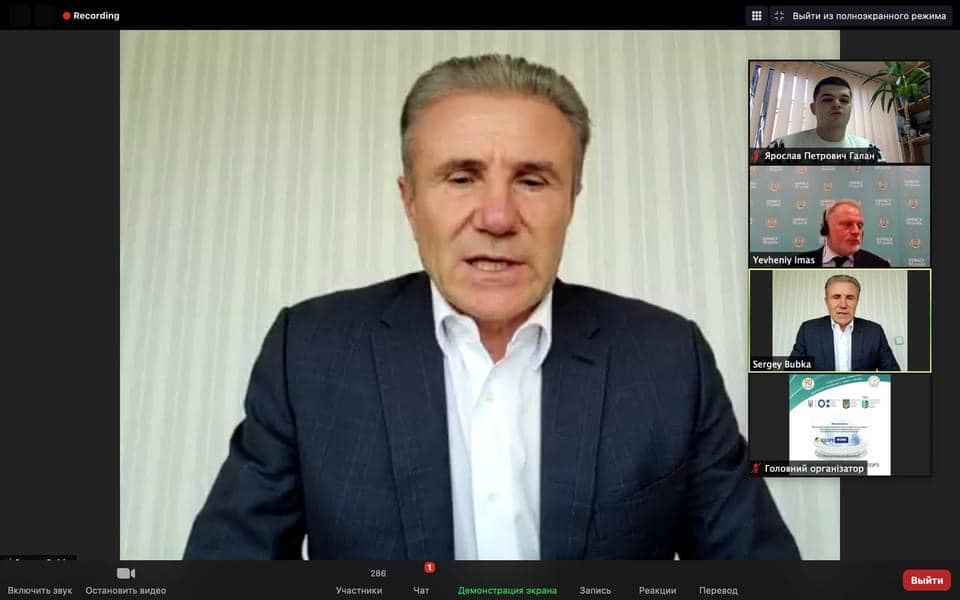Select the highlighted Sergey Bubka thumbnail
Viewport: 960px width, 600px height.
(840, 320)
